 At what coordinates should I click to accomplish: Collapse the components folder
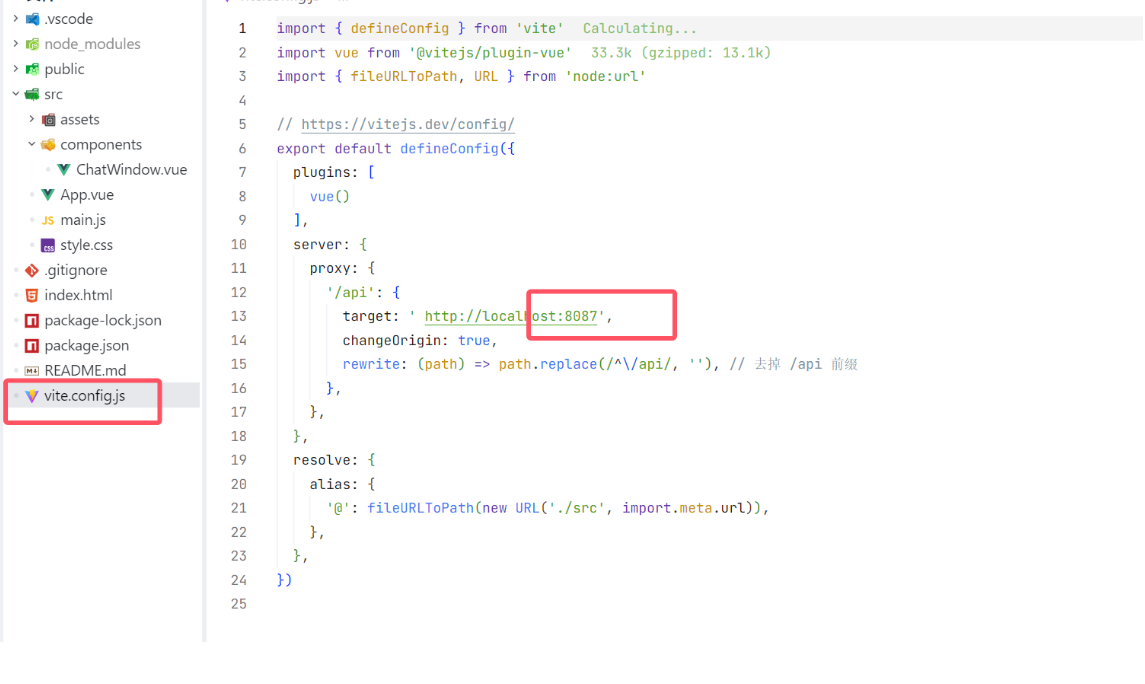(x=31, y=144)
